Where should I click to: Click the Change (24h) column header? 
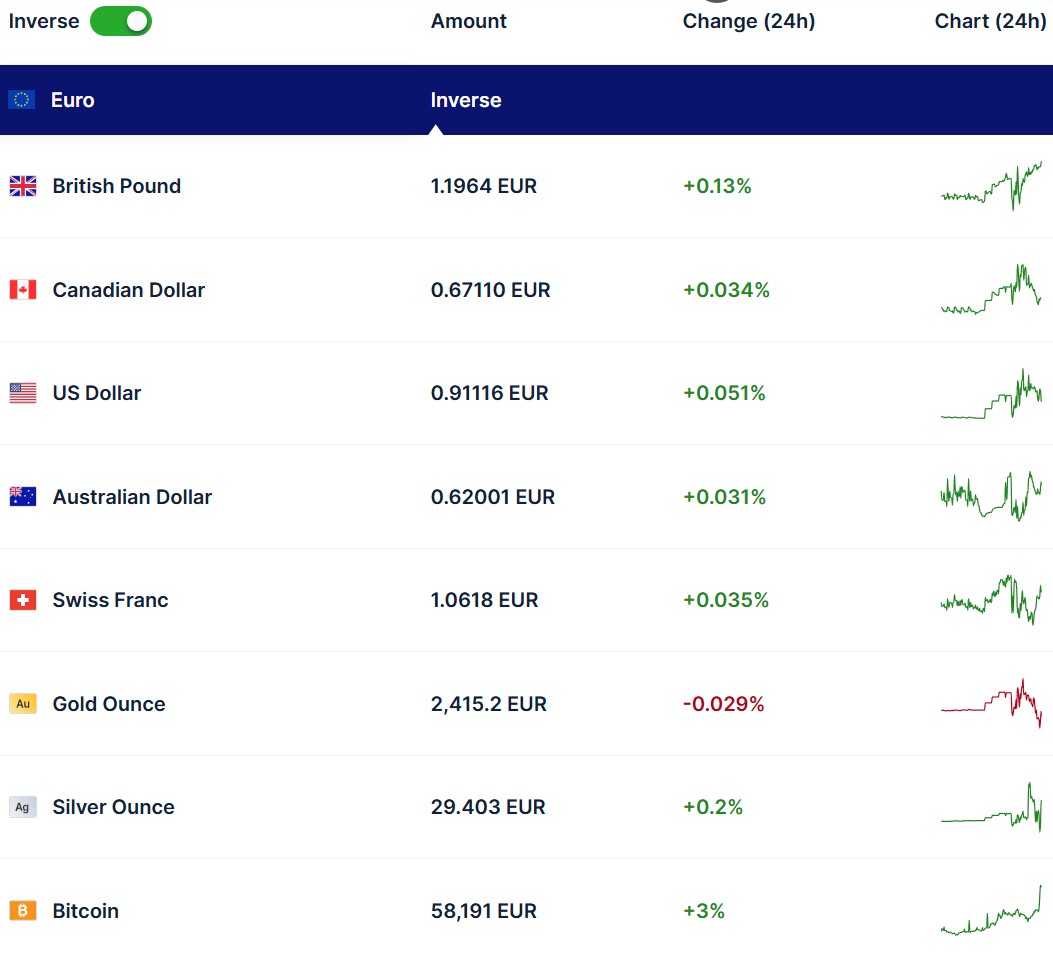click(748, 21)
